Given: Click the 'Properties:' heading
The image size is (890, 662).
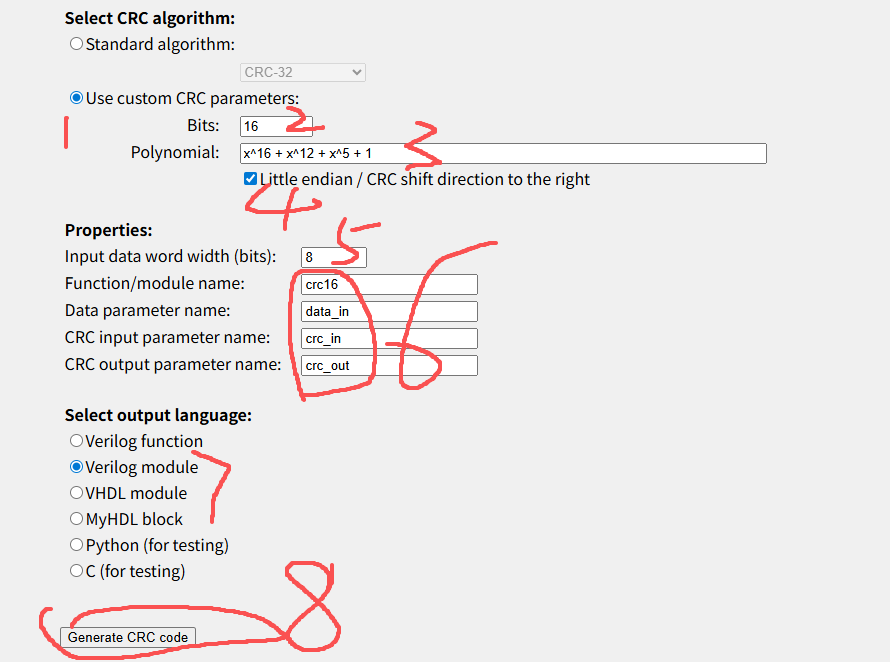Looking at the screenshot, I should pos(108,230).
